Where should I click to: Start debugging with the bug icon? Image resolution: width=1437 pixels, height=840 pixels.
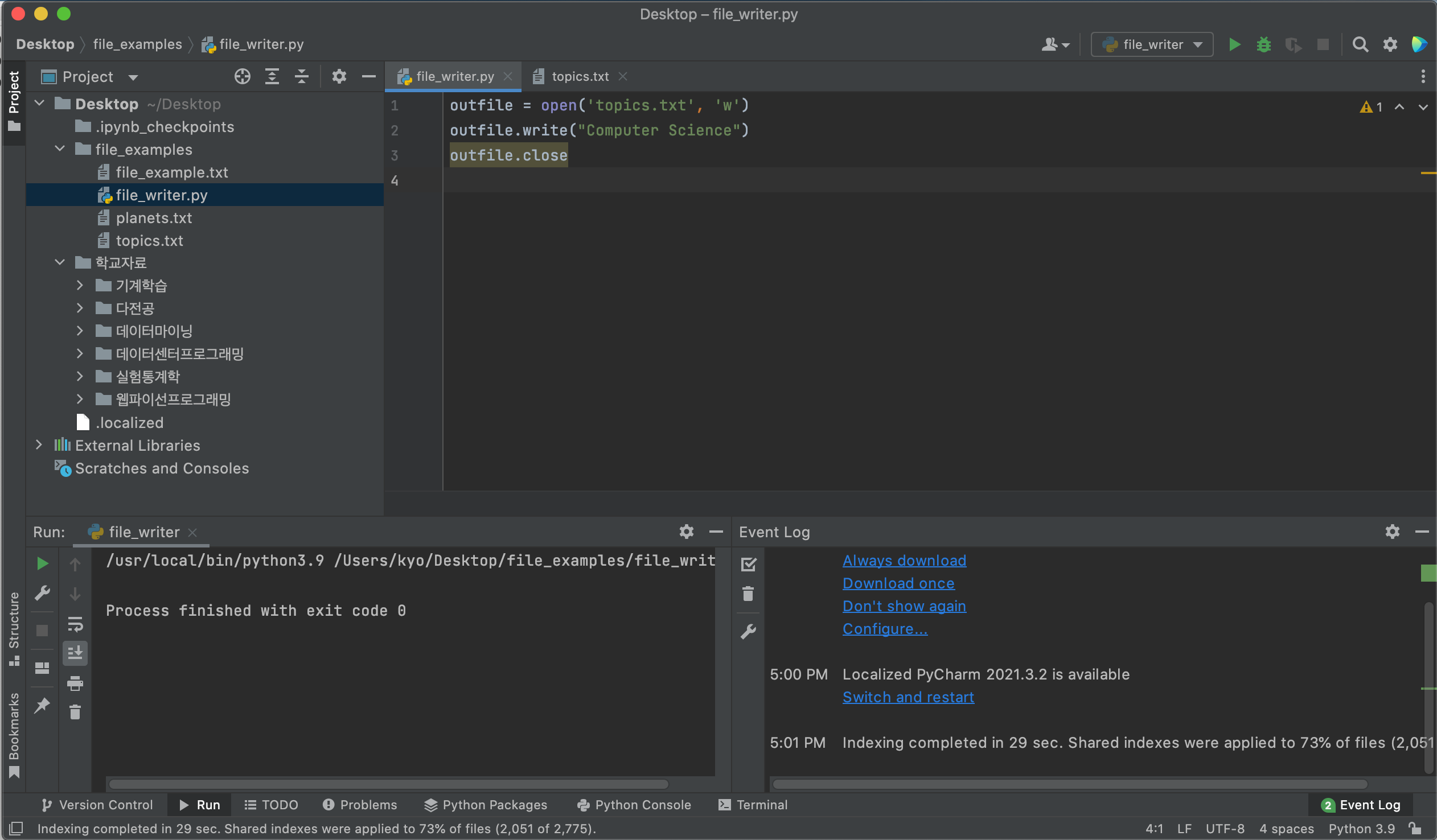tap(1264, 44)
